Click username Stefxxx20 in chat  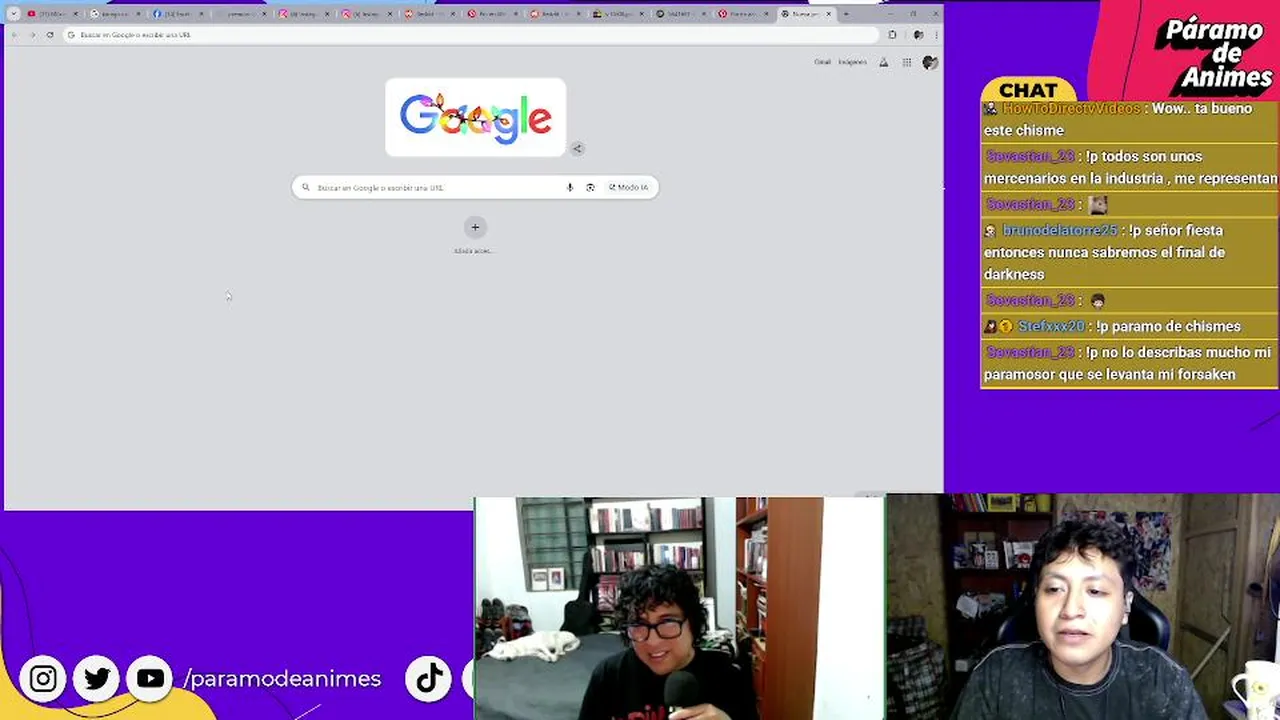[x=1051, y=326]
